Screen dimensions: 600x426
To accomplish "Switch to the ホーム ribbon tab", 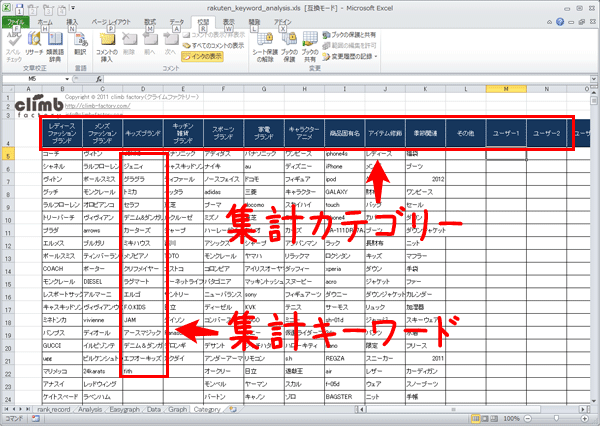I will 45,22.
